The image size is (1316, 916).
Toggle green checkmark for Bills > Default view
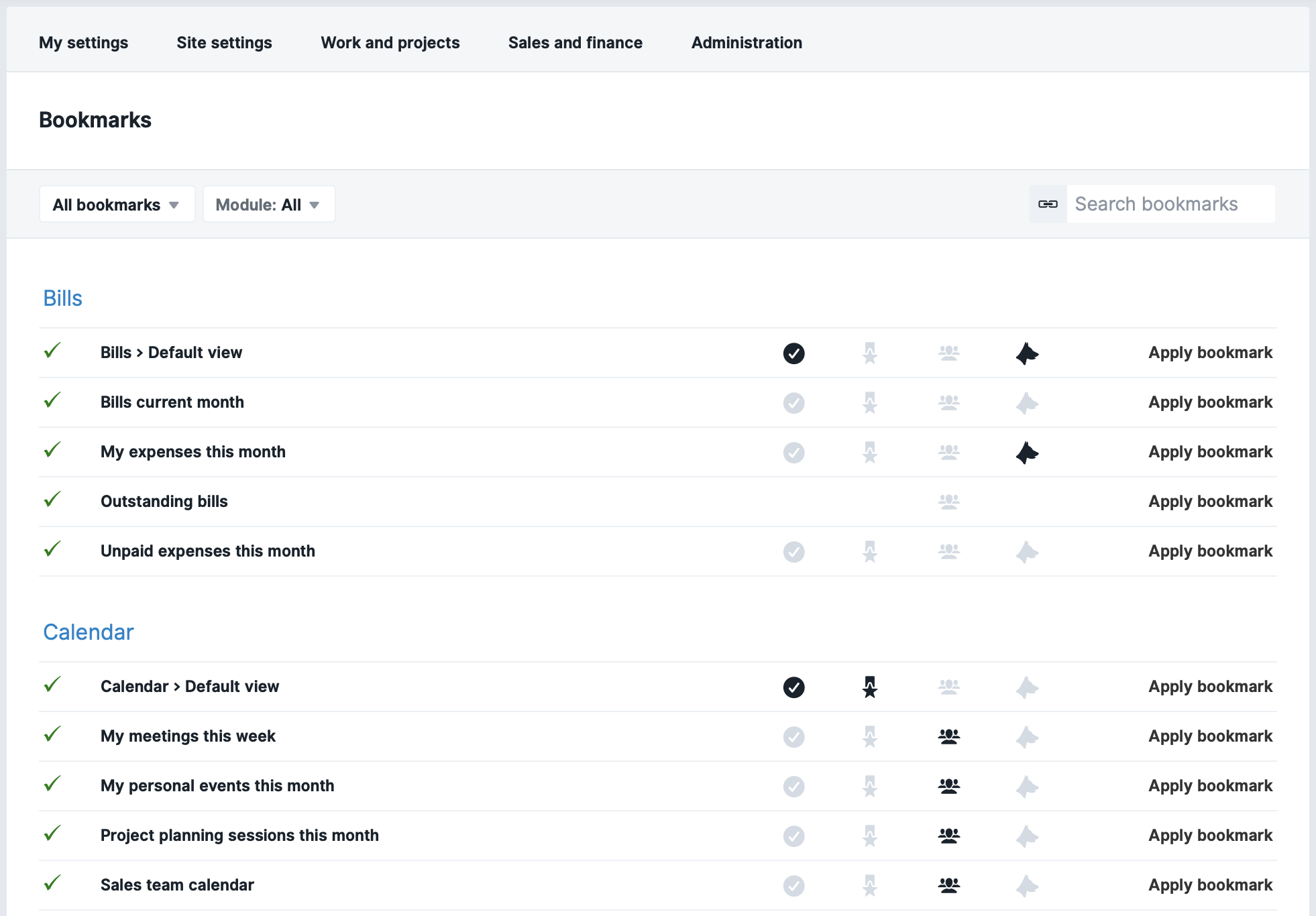52,350
